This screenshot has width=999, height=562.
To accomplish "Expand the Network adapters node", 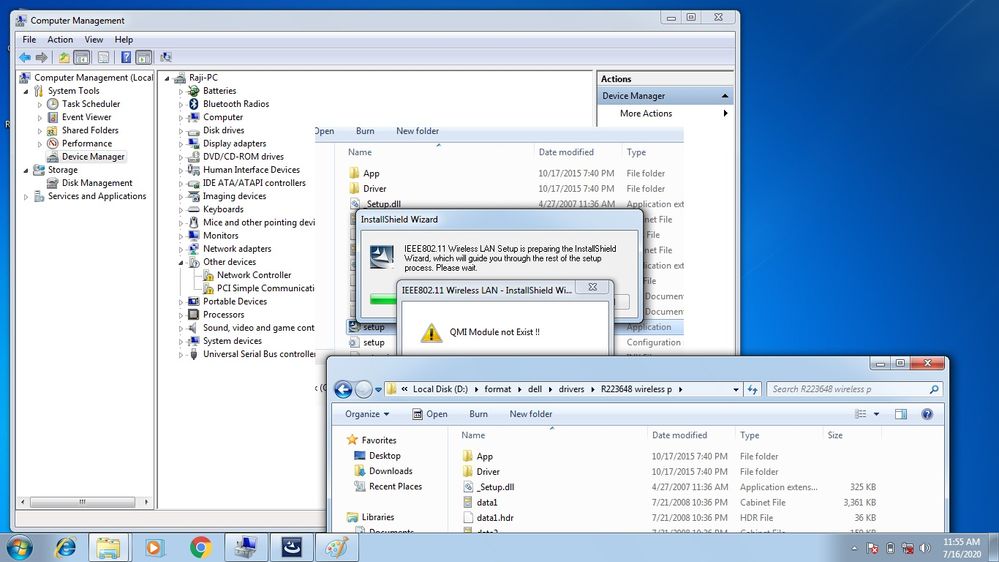I will pyautogui.click(x=182, y=249).
